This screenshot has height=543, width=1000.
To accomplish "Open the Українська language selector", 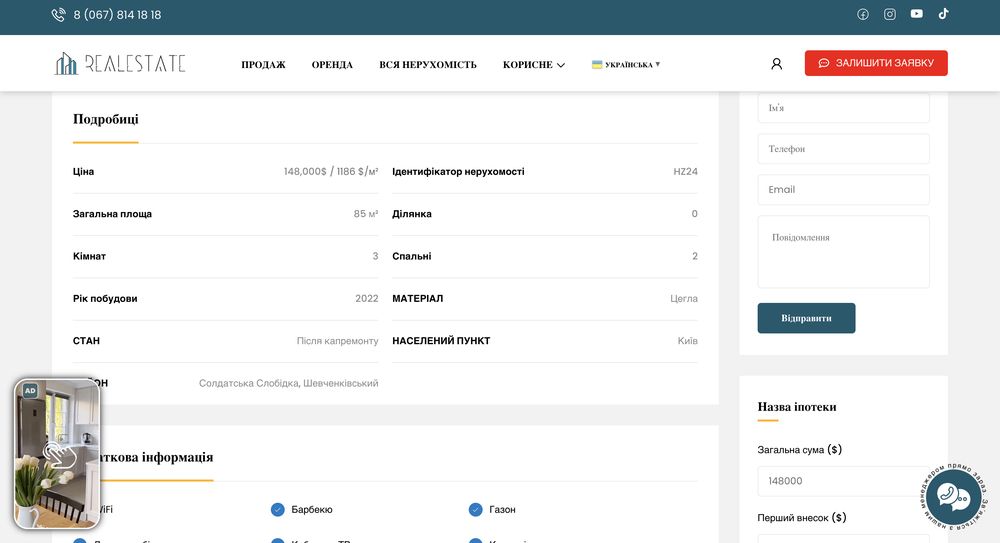I will (626, 65).
